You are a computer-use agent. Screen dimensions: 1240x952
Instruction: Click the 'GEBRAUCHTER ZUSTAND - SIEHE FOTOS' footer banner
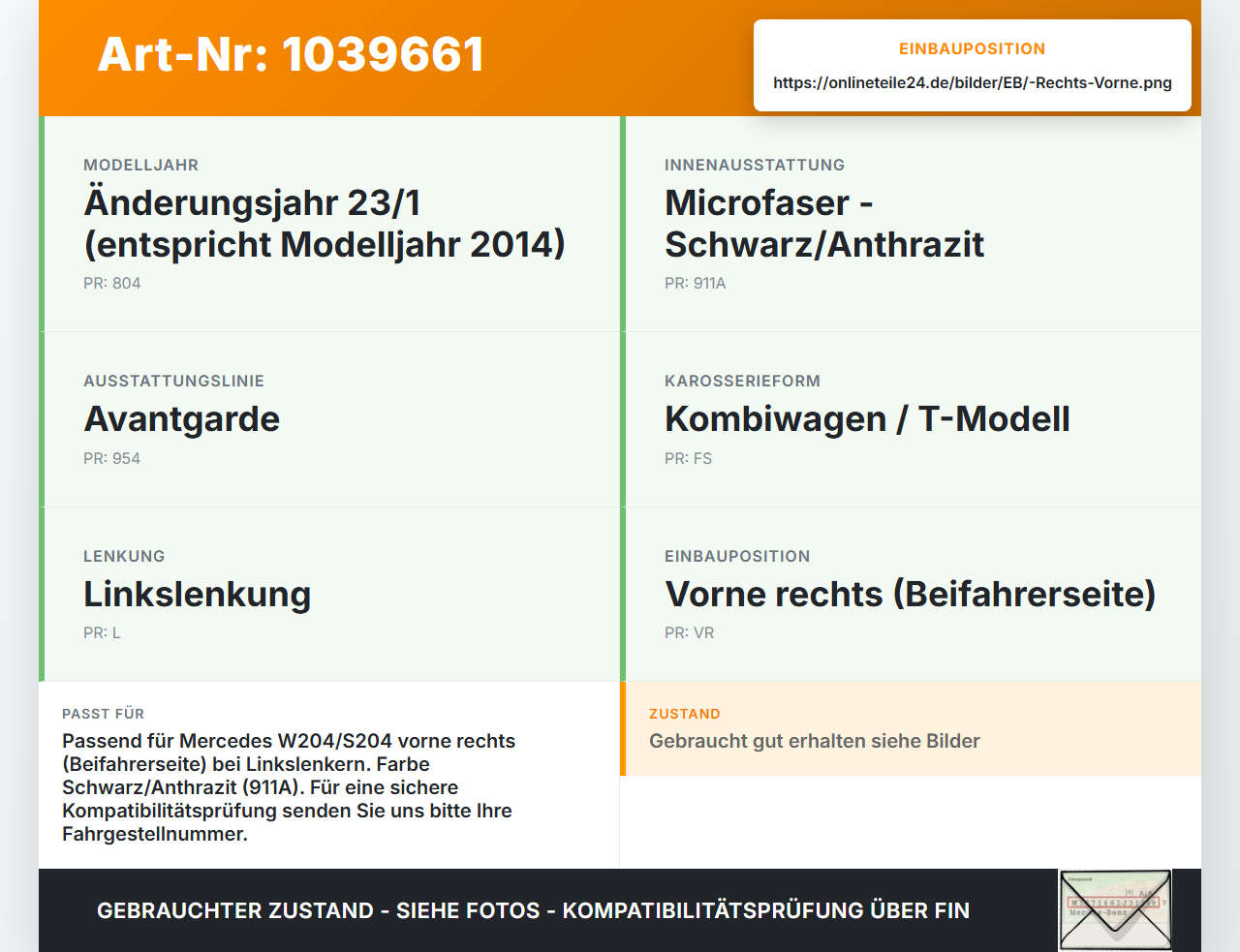pos(533,911)
